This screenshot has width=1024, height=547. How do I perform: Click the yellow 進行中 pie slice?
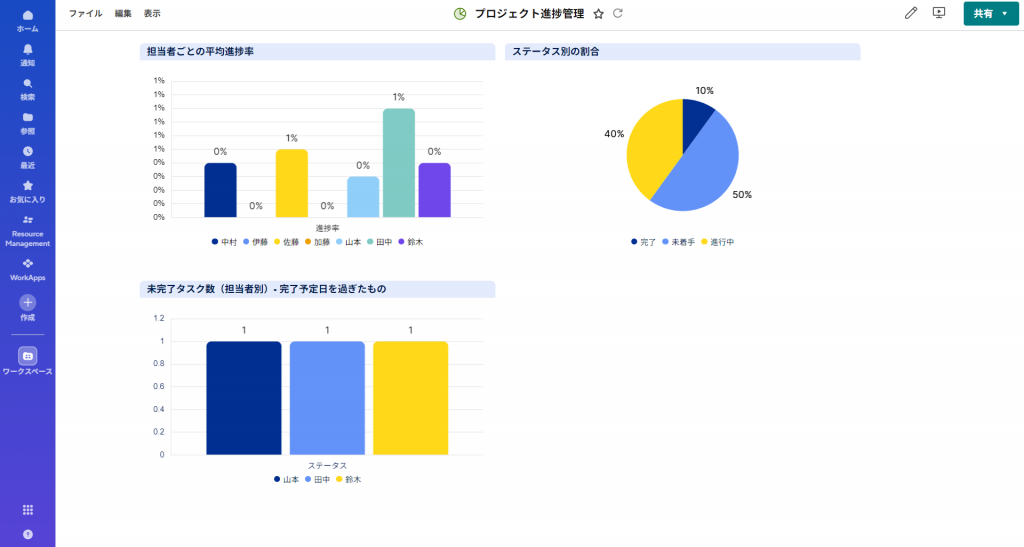click(x=651, y=150)
